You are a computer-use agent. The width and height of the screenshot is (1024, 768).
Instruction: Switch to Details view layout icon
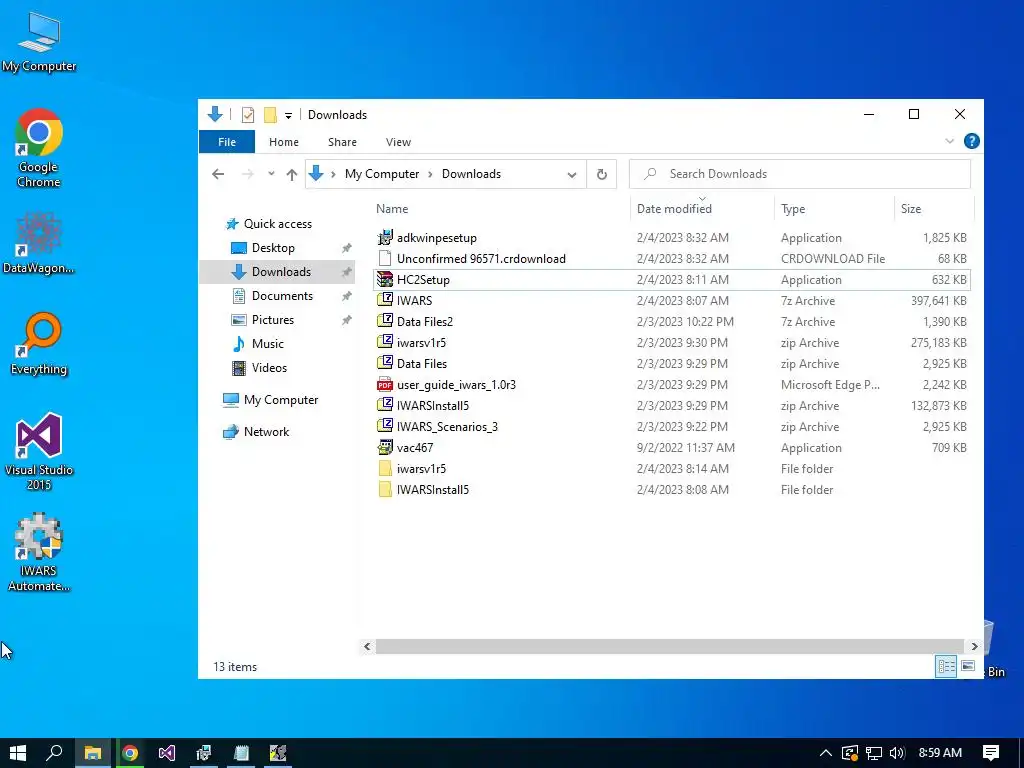pyautogui.click(x=946, y=666)
